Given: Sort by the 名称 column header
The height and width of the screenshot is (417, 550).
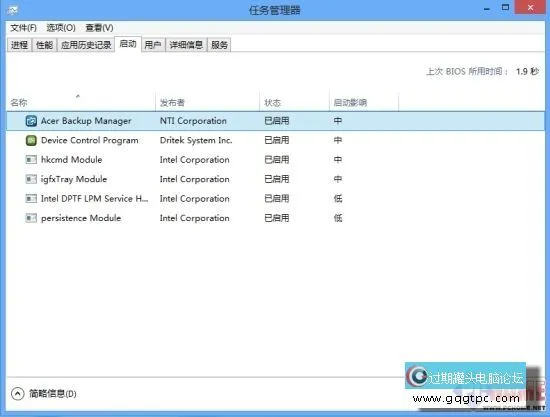Looking at the screenshot, I should click(x=81, y=102).
